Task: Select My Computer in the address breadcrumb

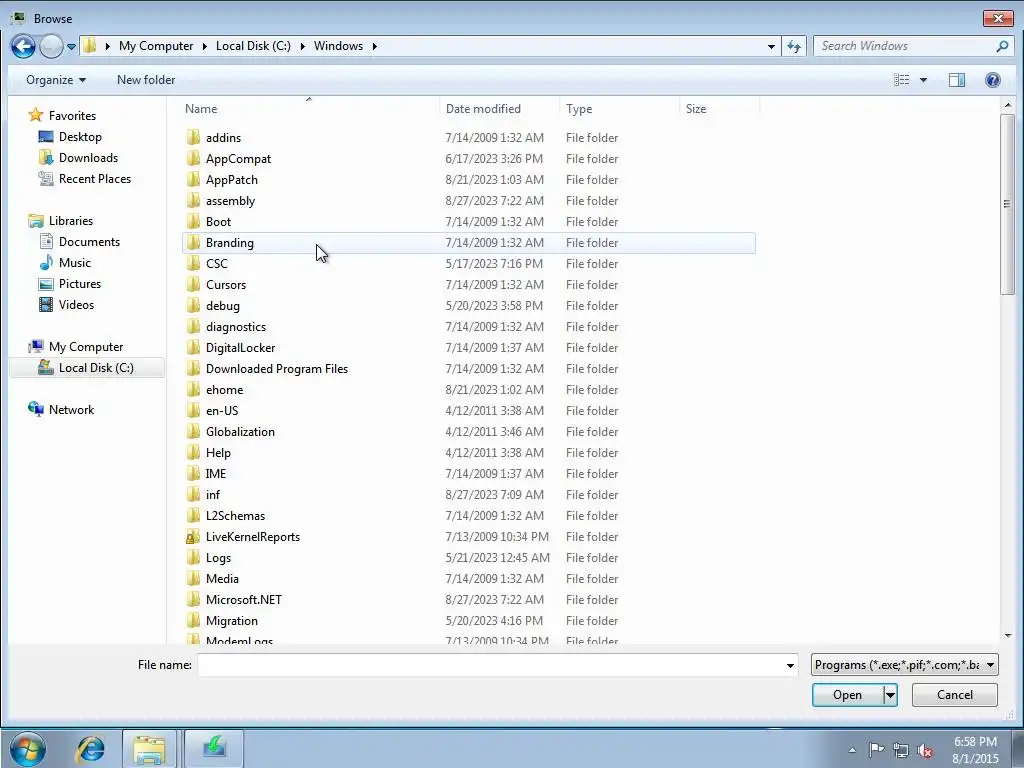Action: [156, 46]
